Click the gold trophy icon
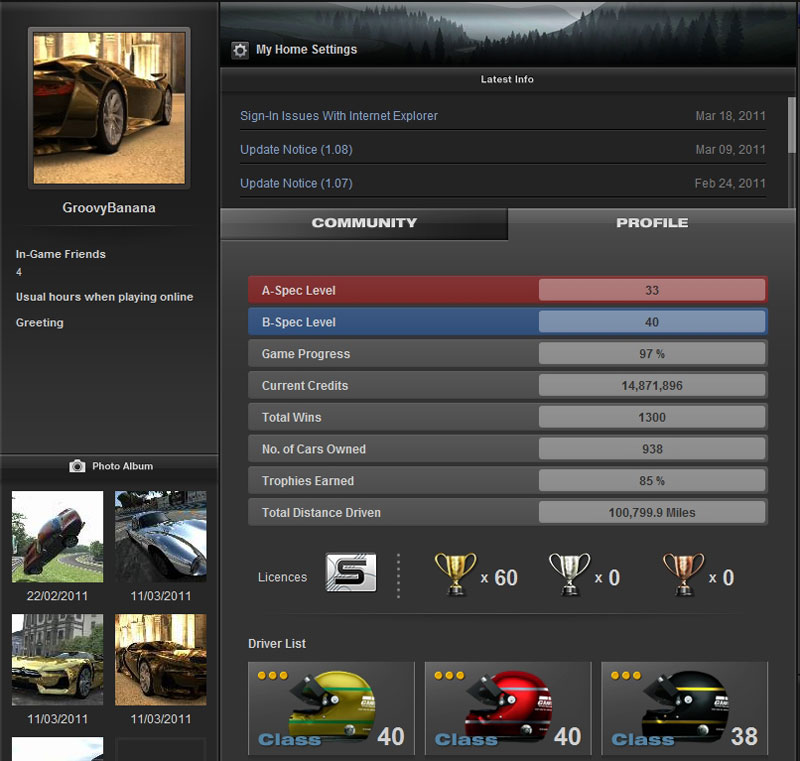800x761 pixels. pyautogui.click(x=456, y=574)
